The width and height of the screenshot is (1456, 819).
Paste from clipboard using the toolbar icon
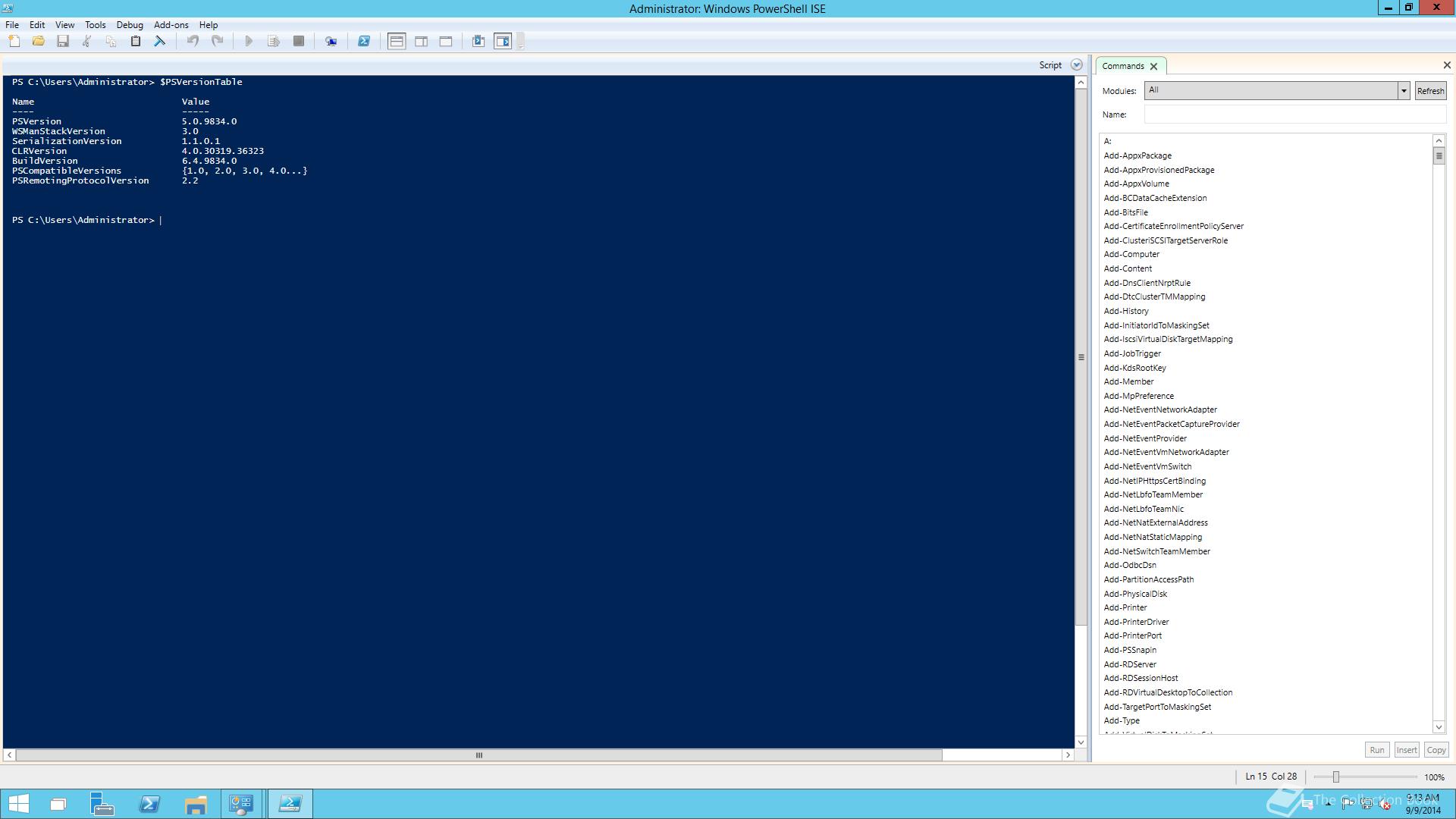pyautogui.click(x=136, y=41)
